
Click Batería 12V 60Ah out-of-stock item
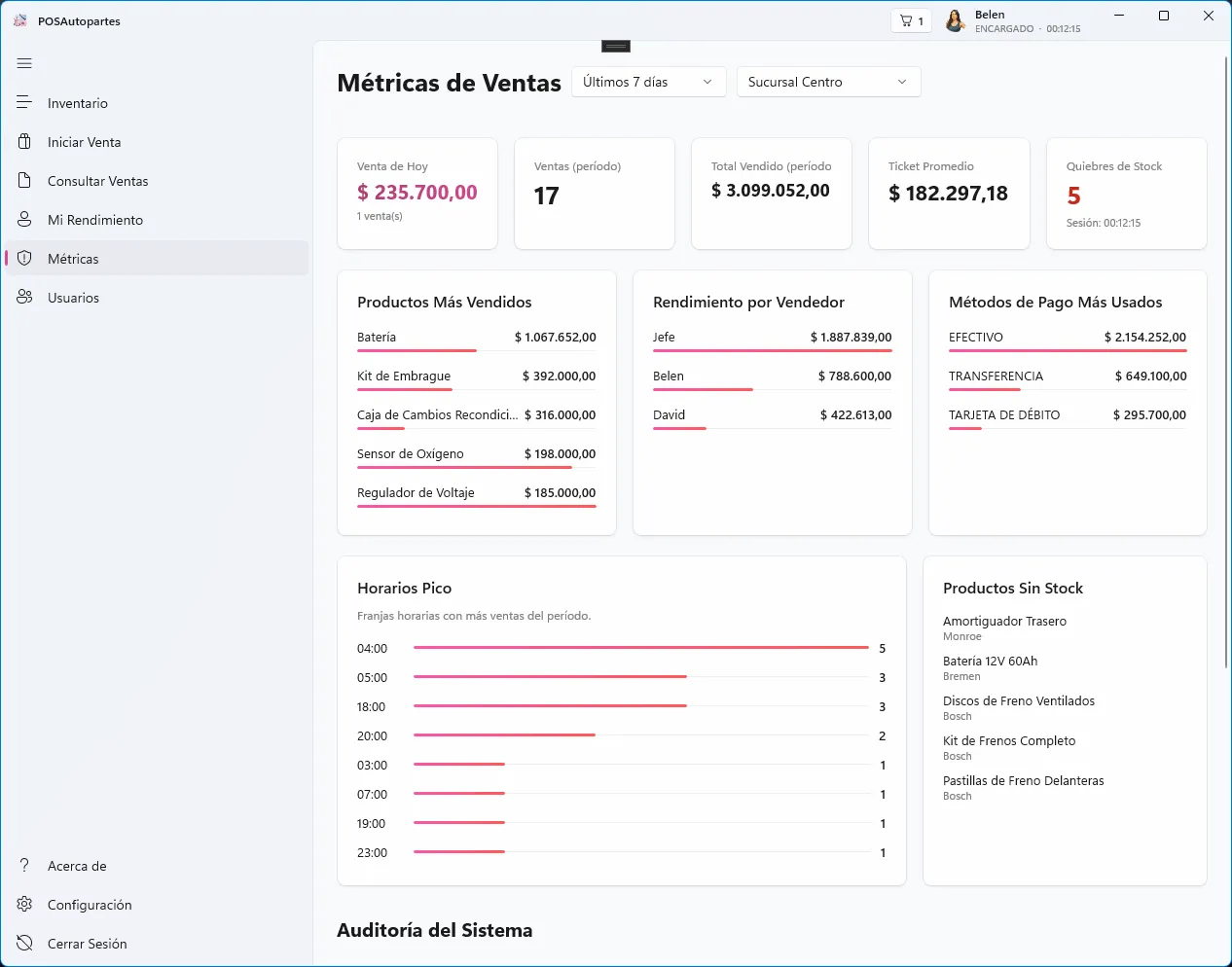click(990, 667)
